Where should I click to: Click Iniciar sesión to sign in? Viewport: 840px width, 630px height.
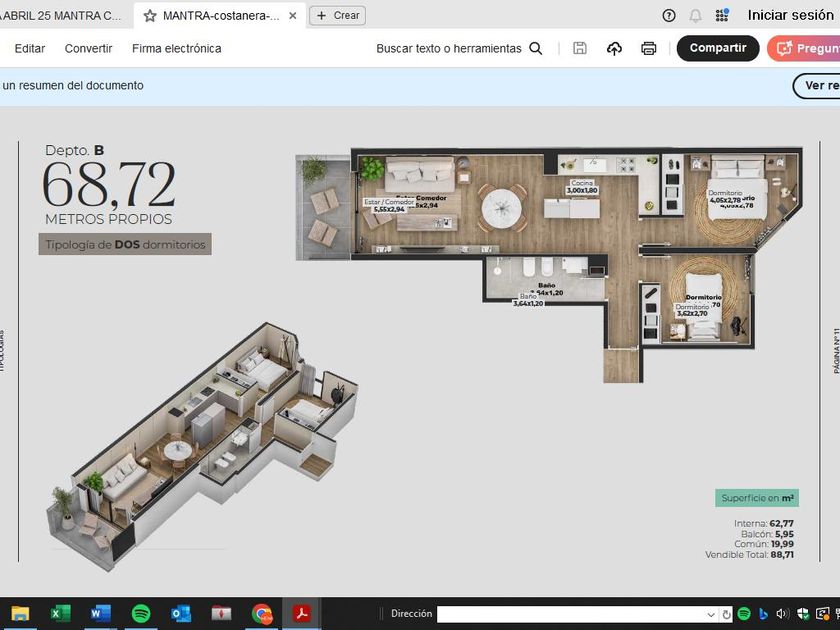tap(790, 15)
